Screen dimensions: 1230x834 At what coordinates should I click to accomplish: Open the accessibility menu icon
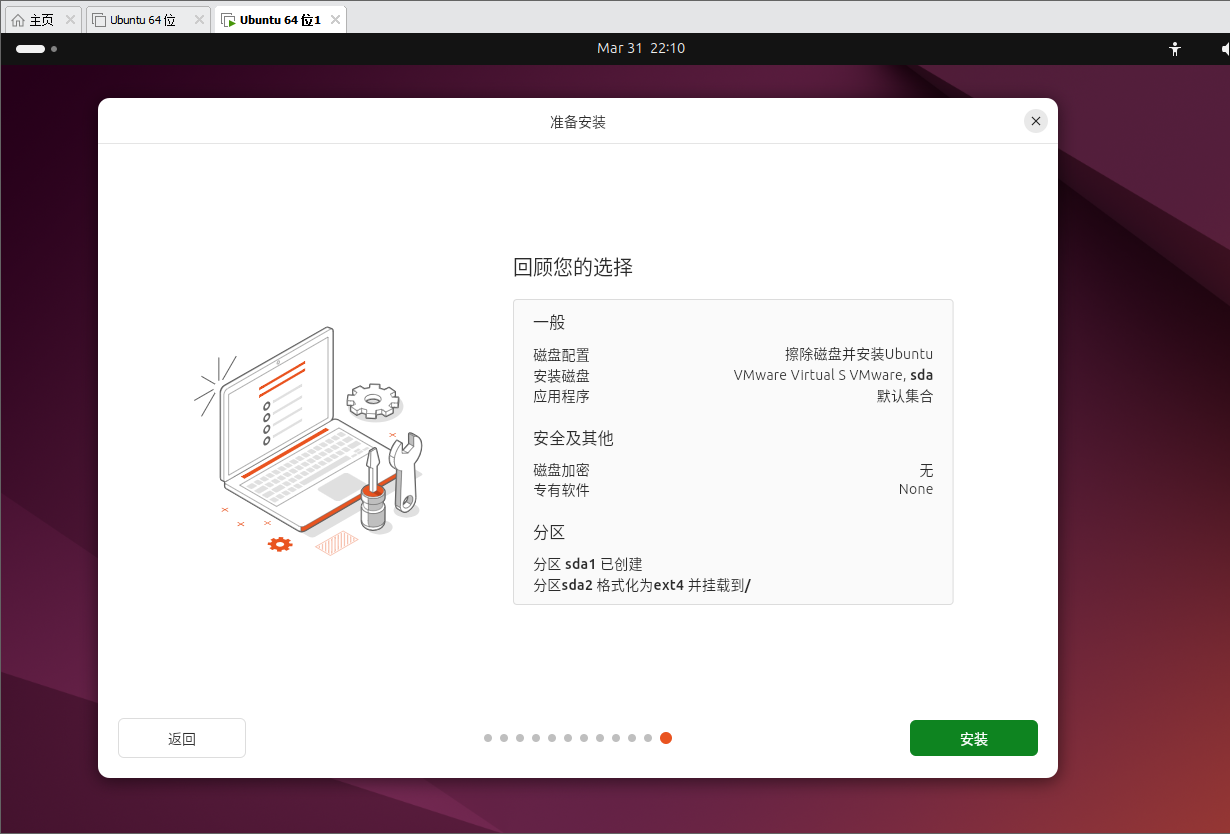(x=1175, y=48)
